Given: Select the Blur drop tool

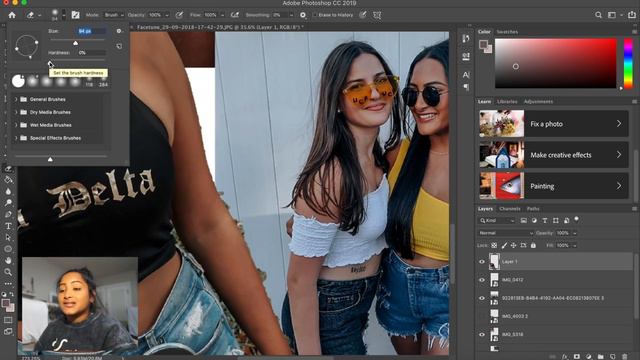Looking at the screenshot, I should (x=8, y=191).
